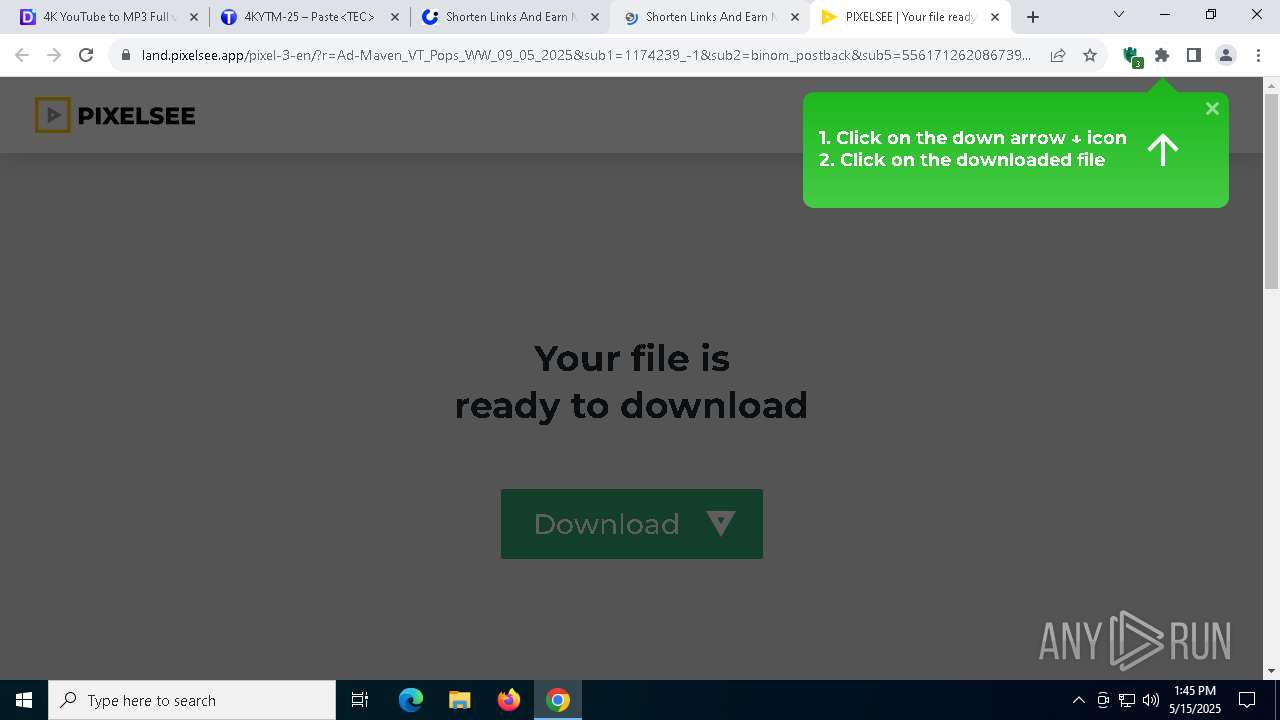Open the fourth tab, Shorten Links And Earn

coord(708,17)
